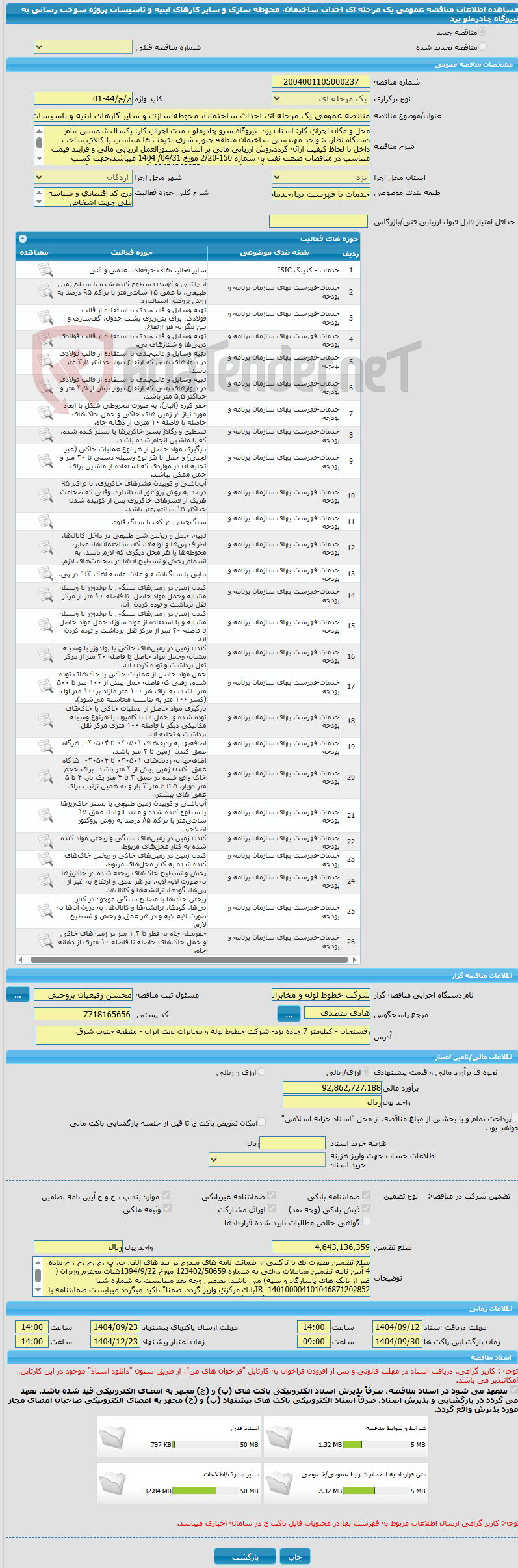
Task: Click the مبلغ تضمین amount field
Action: (321, 1247)
